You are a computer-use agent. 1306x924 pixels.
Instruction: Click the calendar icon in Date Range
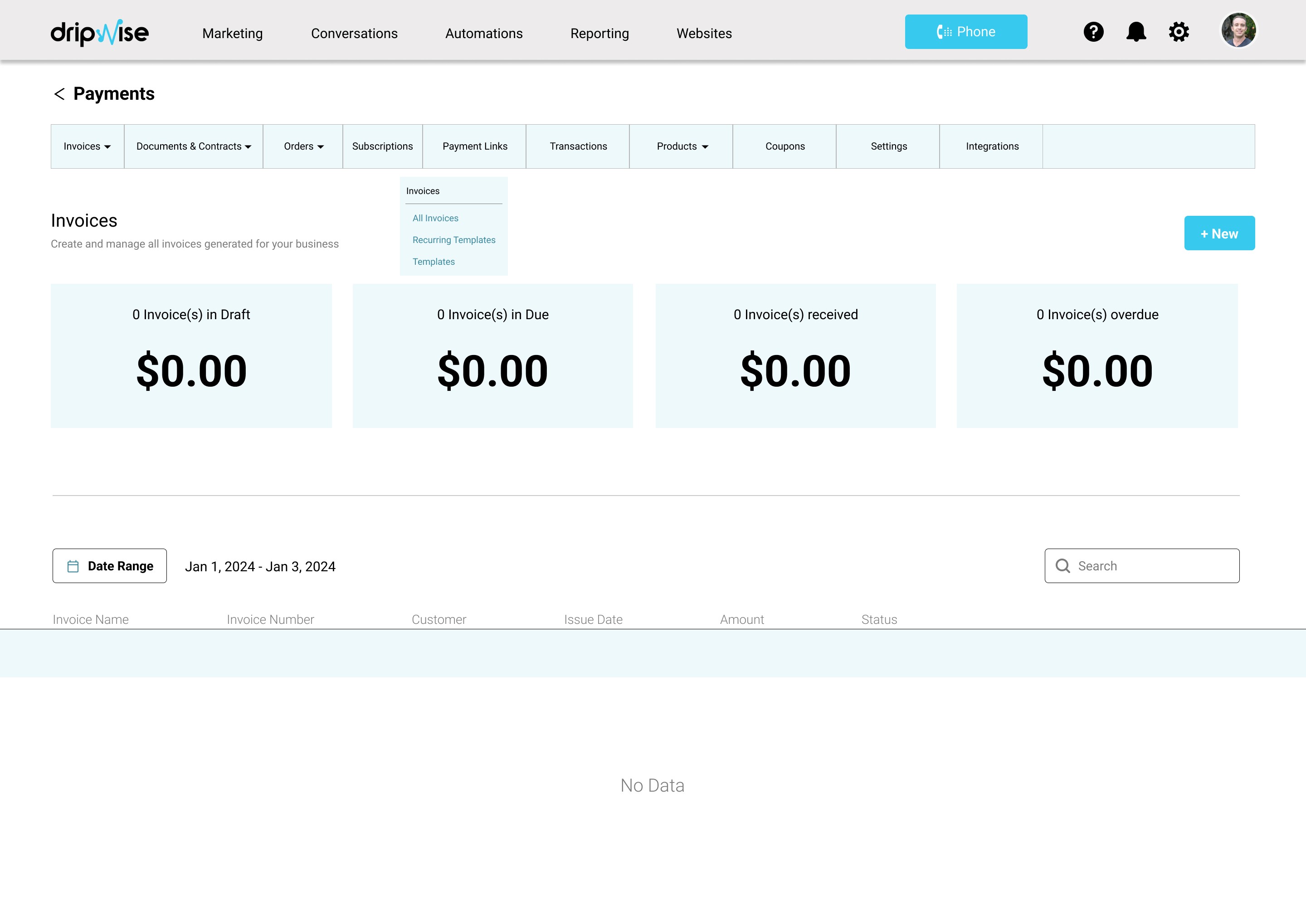(73, 566)
